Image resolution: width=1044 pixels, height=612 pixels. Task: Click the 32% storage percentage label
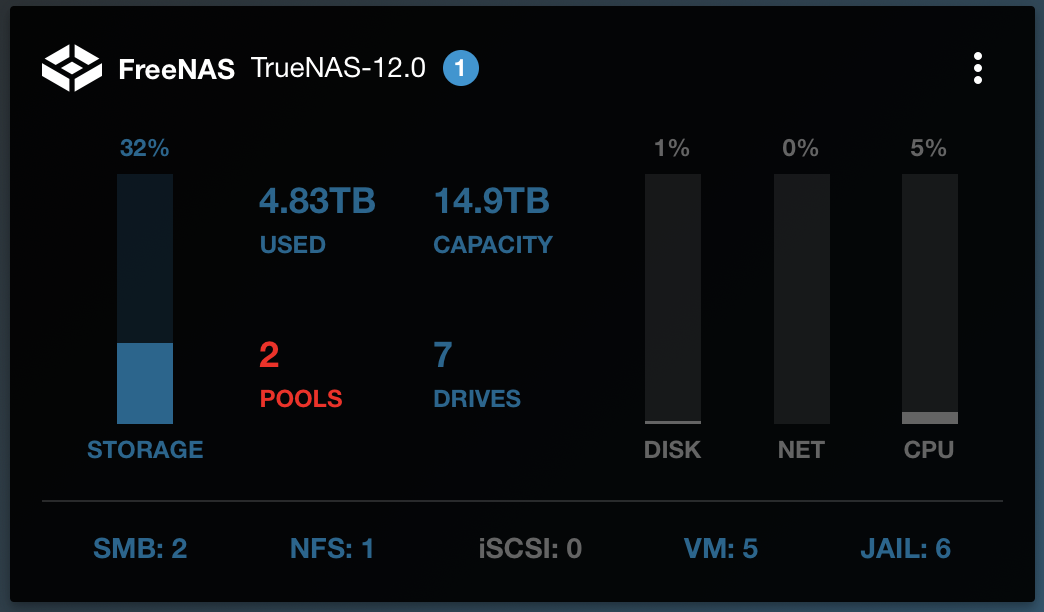pyautogui.click(x=144, y=148)
